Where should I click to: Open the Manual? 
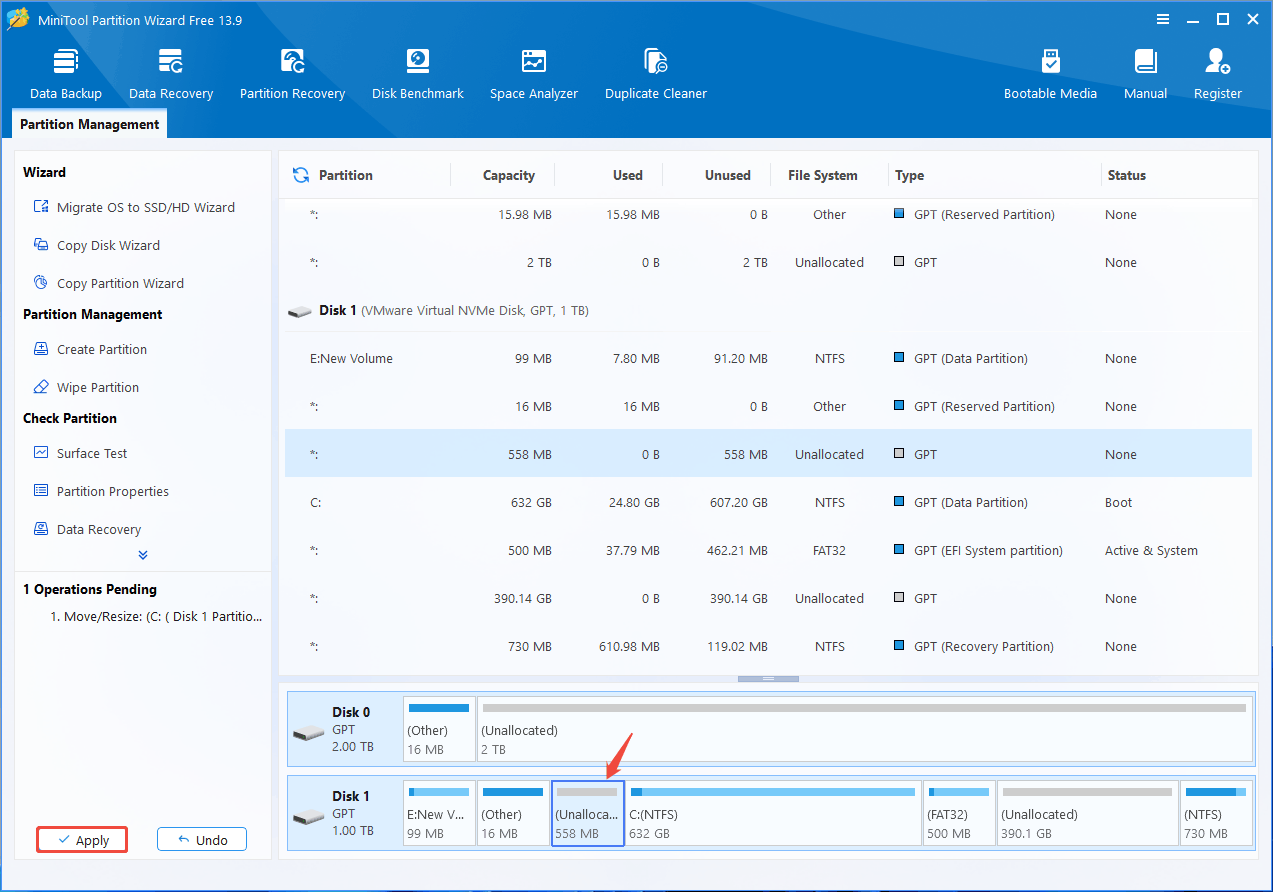point(1145,74)
